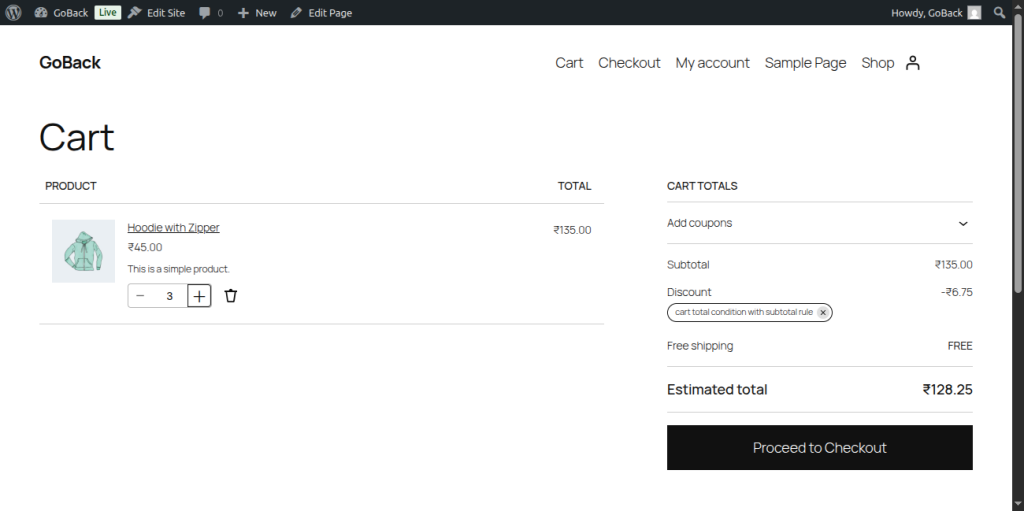The width and height of the screenshot is (1024, 511).
Task: Click Edit Page in admin bar
Action: pos(321,12)
